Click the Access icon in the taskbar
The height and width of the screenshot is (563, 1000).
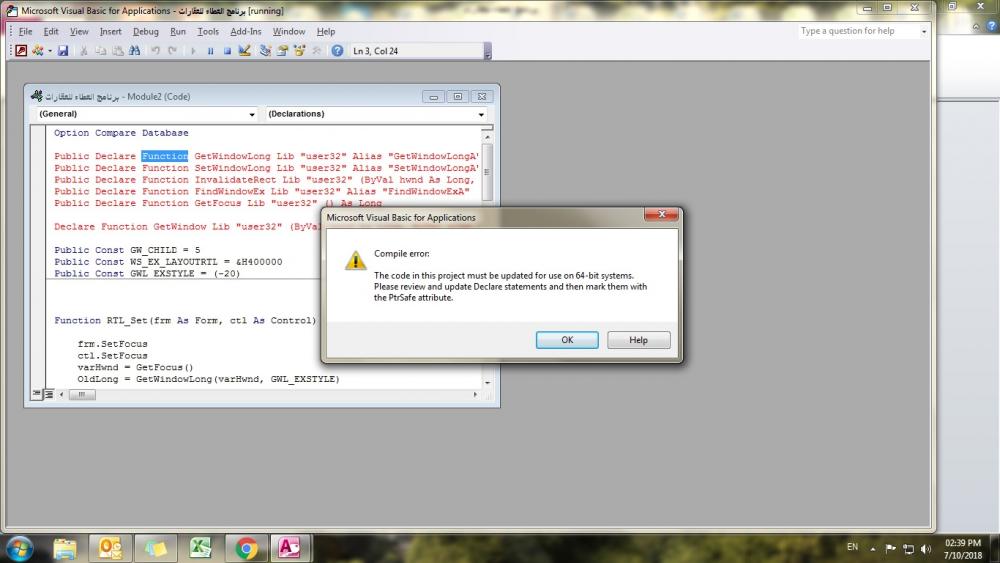(290, 548)
